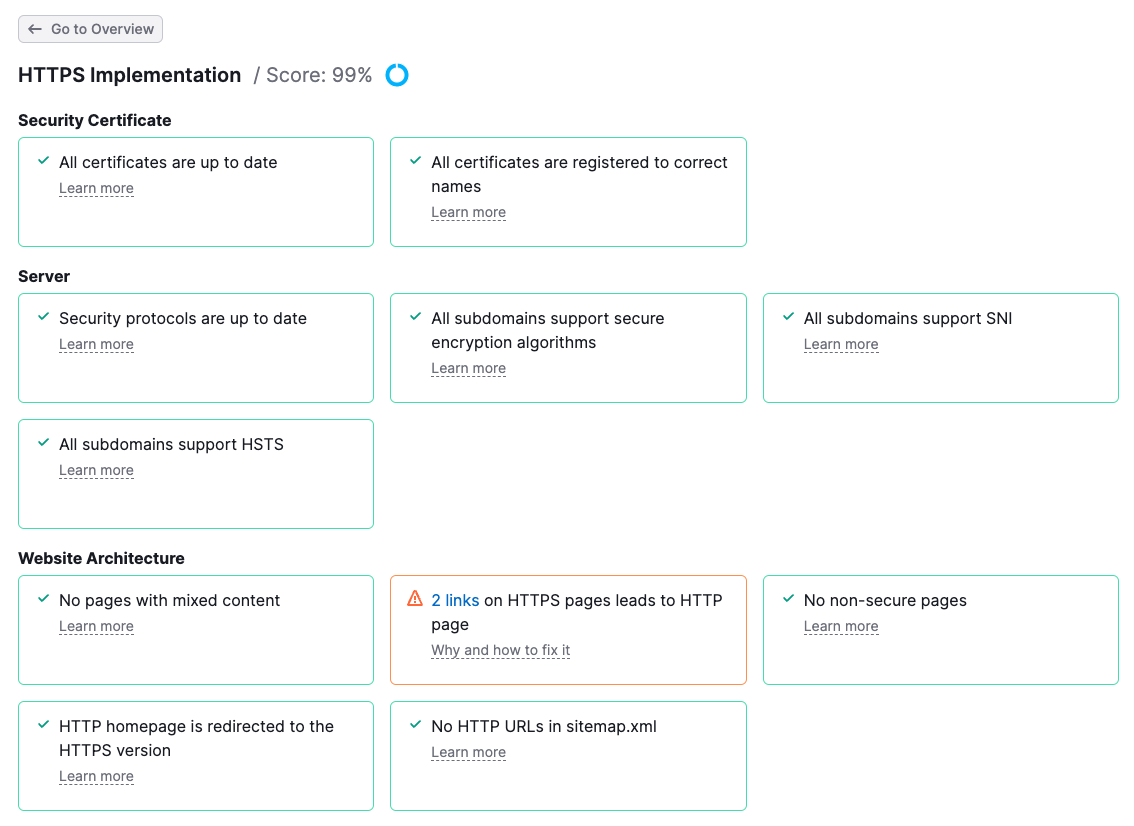Click checkmark beside 'No pages with mixed content'
The width and height of the screenshot is (1134, 826).
coord(43,599)
